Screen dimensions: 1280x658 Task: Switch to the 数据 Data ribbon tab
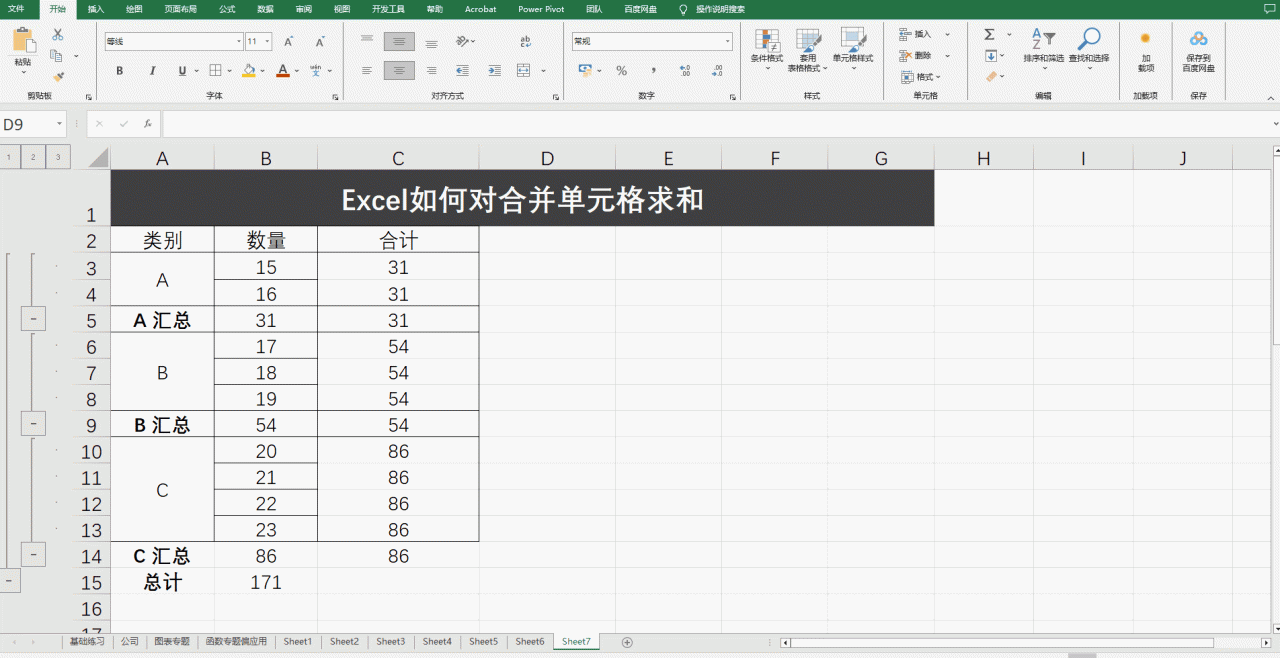pos(265,9)
